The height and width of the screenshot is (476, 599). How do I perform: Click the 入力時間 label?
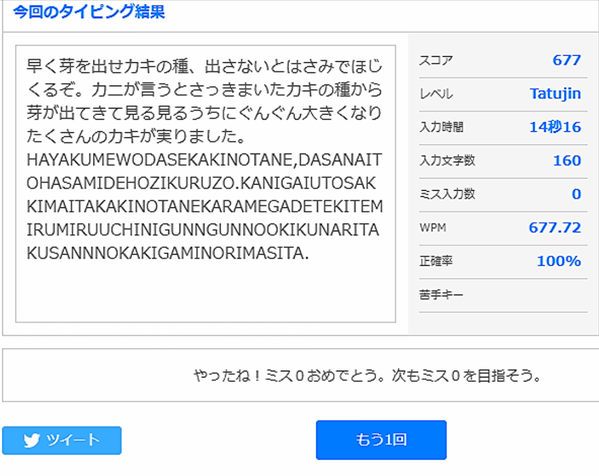pos(441,127)
